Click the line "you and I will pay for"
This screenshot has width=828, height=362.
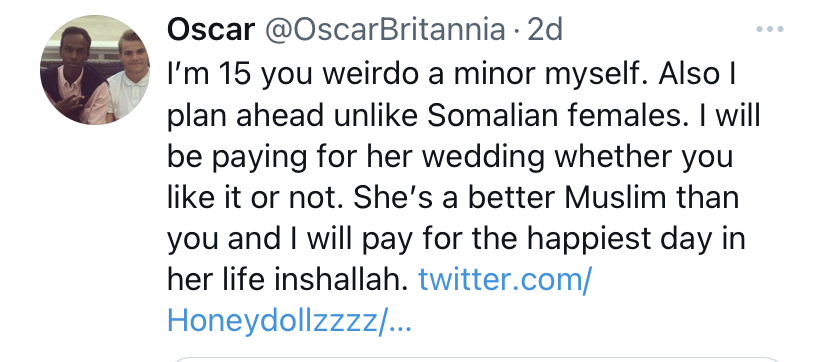click(456, 239)
